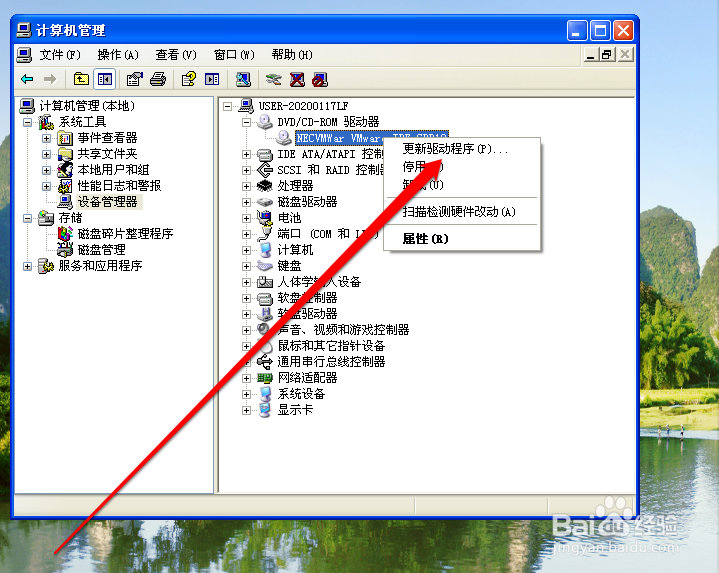The height and width of the screenshot is (573, 719).
Task: Select the 软盘驱动器 category
Action: click(307, 314)
